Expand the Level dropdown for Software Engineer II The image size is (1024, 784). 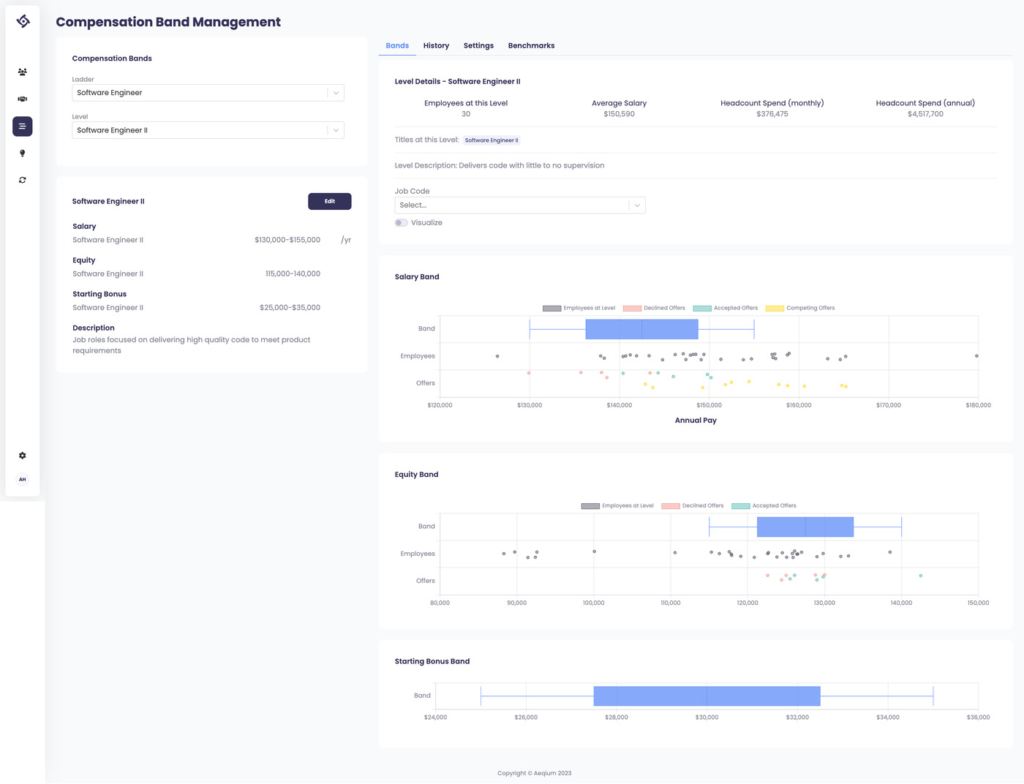(x=205, y=130)
